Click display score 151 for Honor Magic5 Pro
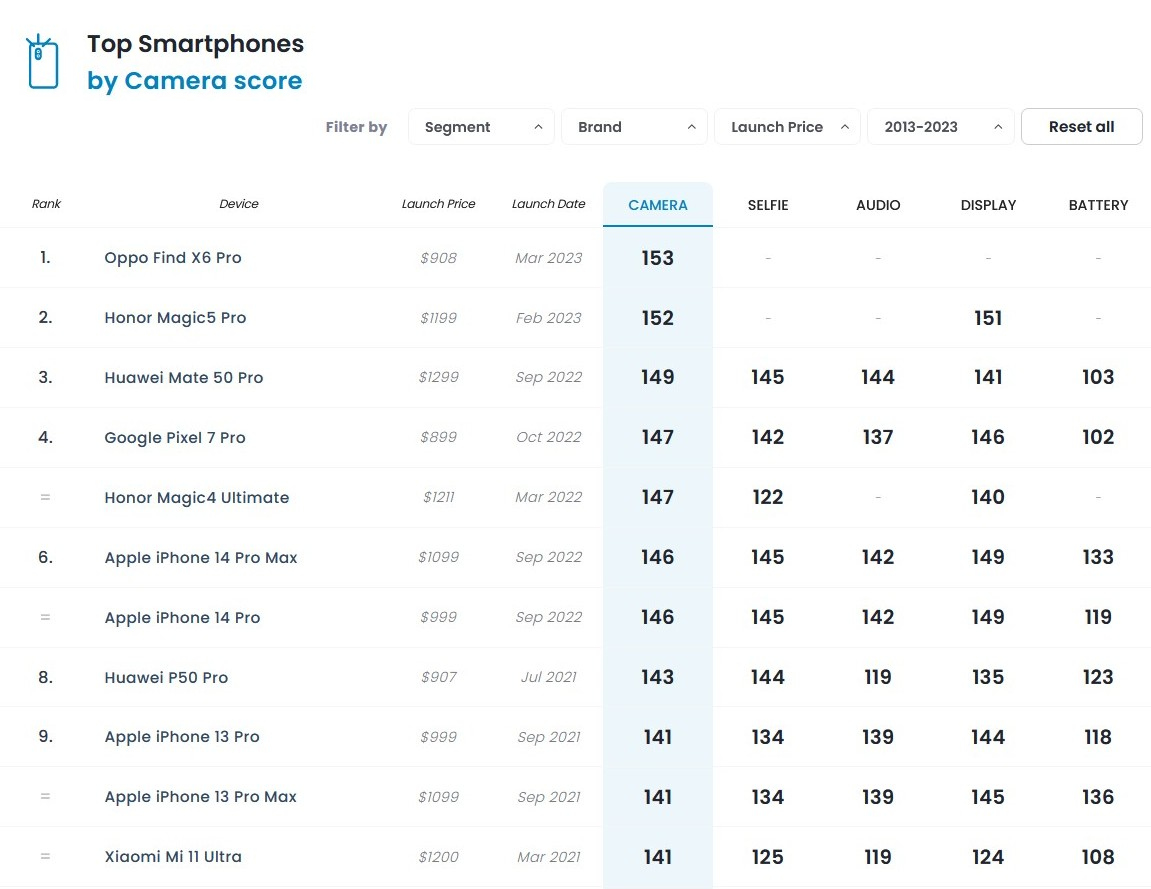The width and height of the screenshot is (1151, 889). (x=988, y=318)
